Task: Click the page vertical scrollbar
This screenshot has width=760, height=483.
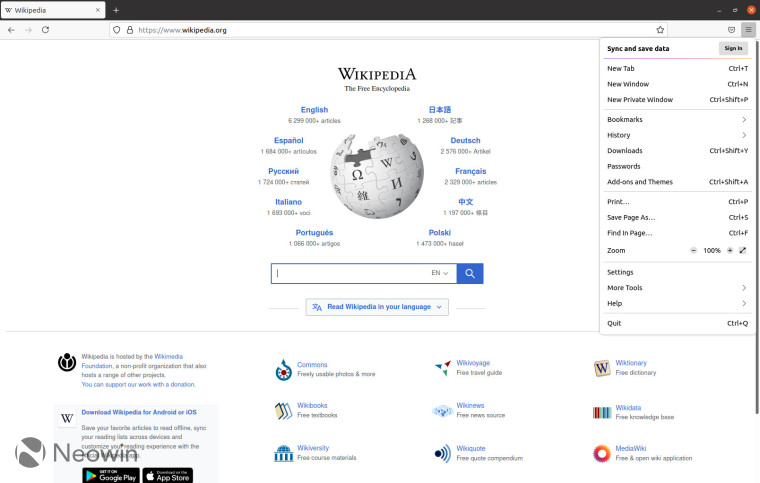Action: (x=757, y=228)
